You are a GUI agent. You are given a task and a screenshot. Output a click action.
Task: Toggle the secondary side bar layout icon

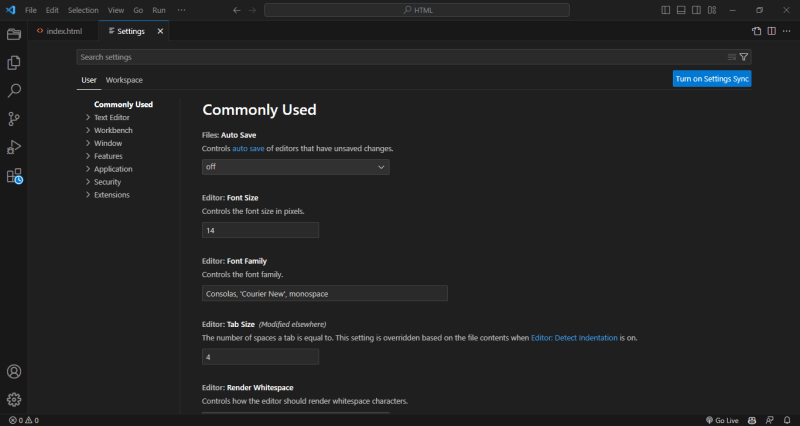[696, 10]
